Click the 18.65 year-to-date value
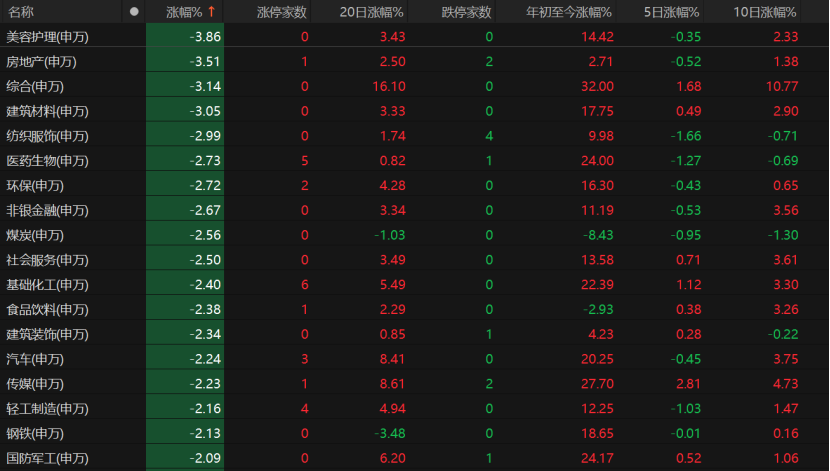830x471 pixels. [x=597, y=433]
